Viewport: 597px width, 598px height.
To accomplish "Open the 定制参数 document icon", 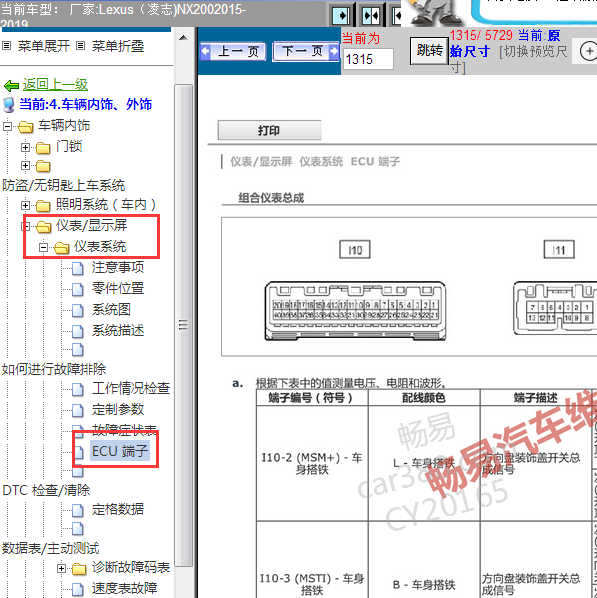I will coord(78,410).
